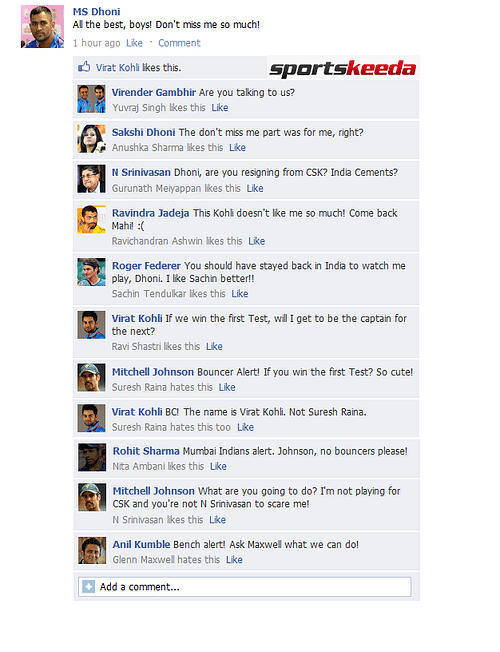Viewport: 500px width, 652px height.
Task: Like Ravindra Jadeja's comment
Action: click(x=257, y=241)
